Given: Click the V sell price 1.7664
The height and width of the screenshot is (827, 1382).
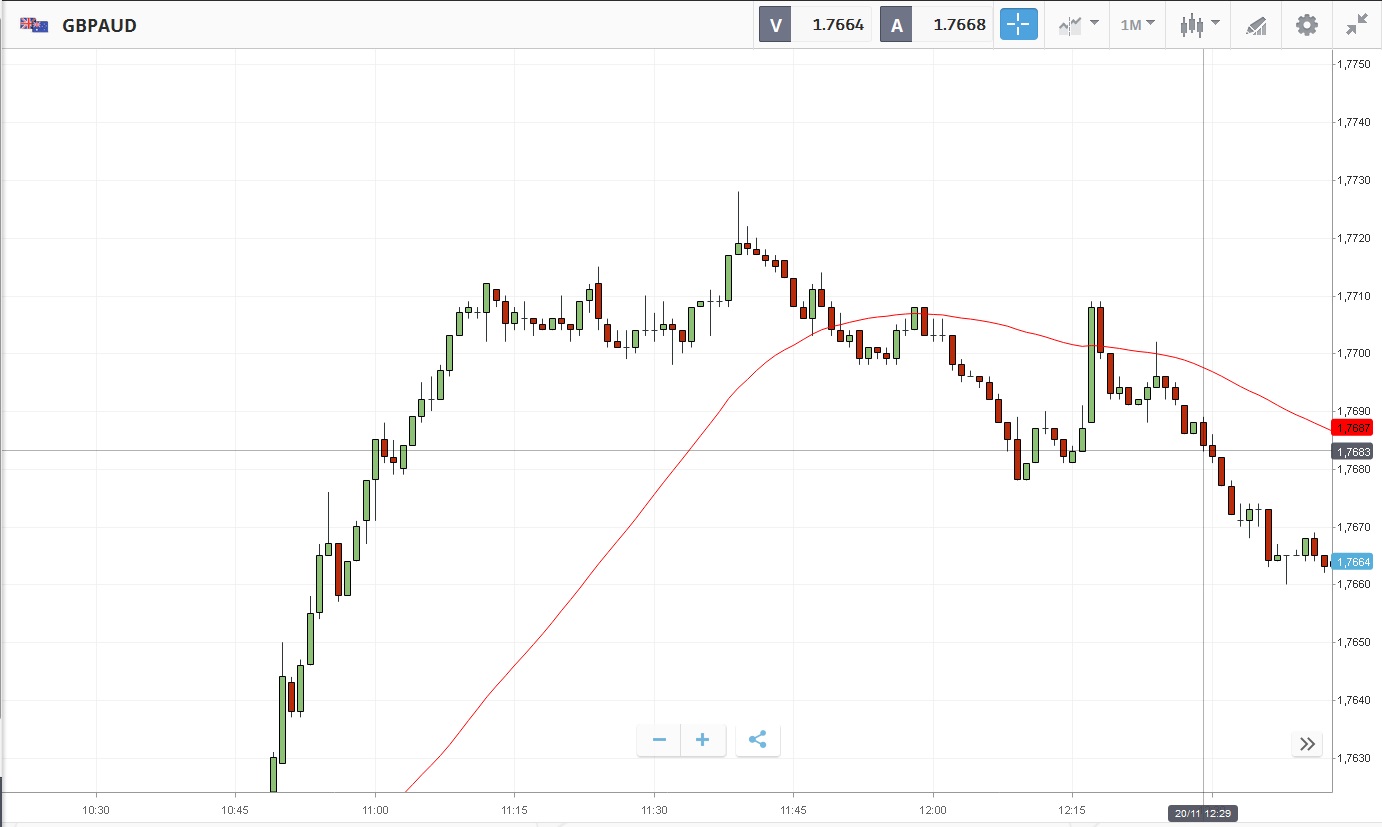Looking at the screenshot, I should pos(837,25).
